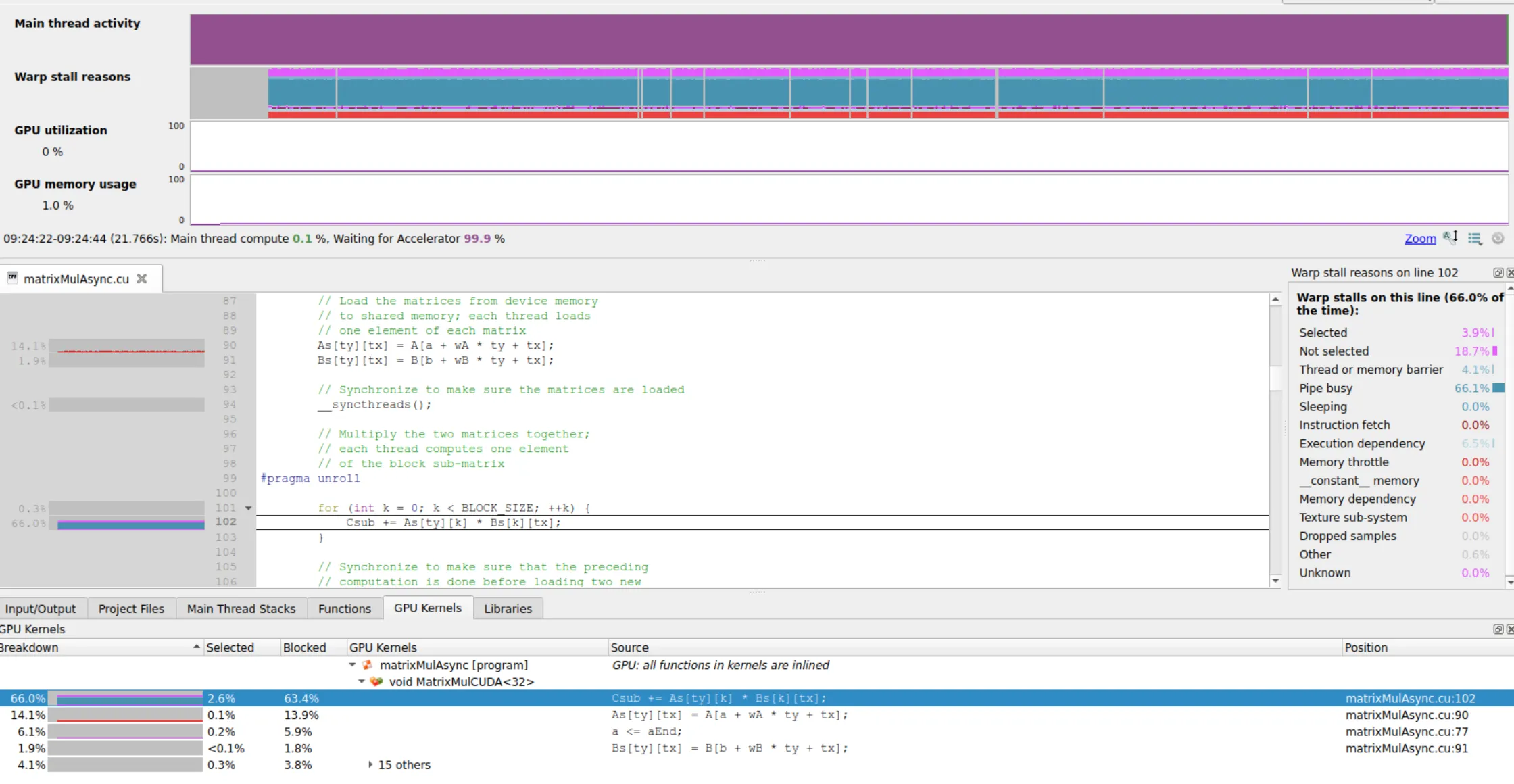Collapse the for loop at line 101
The height and width of the screenshot is (784, 1514).
(248, 508)
